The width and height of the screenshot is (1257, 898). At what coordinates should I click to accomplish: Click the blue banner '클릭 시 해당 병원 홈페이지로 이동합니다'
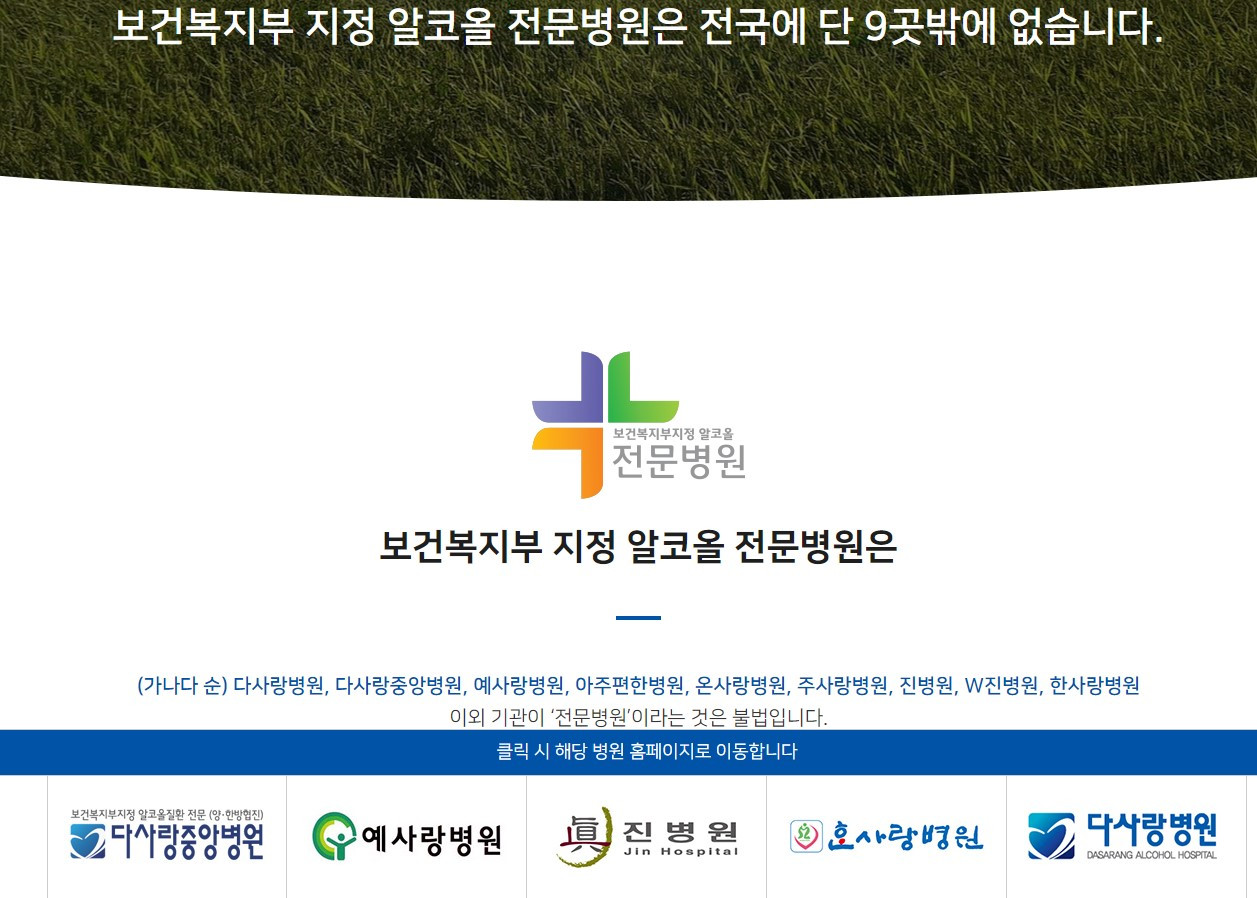[x=628, y=752]
